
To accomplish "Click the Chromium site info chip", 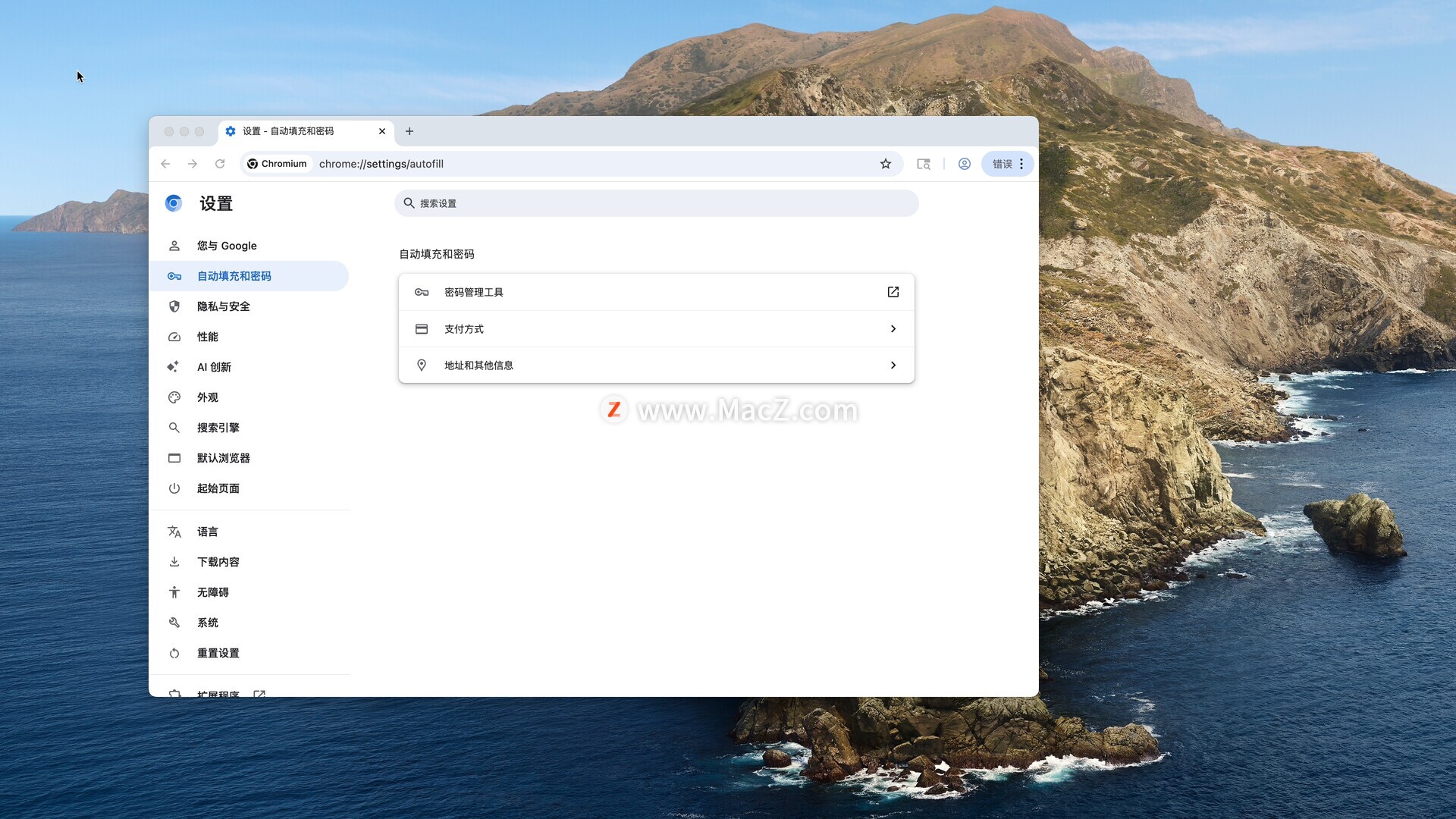I will click(278, 164).
